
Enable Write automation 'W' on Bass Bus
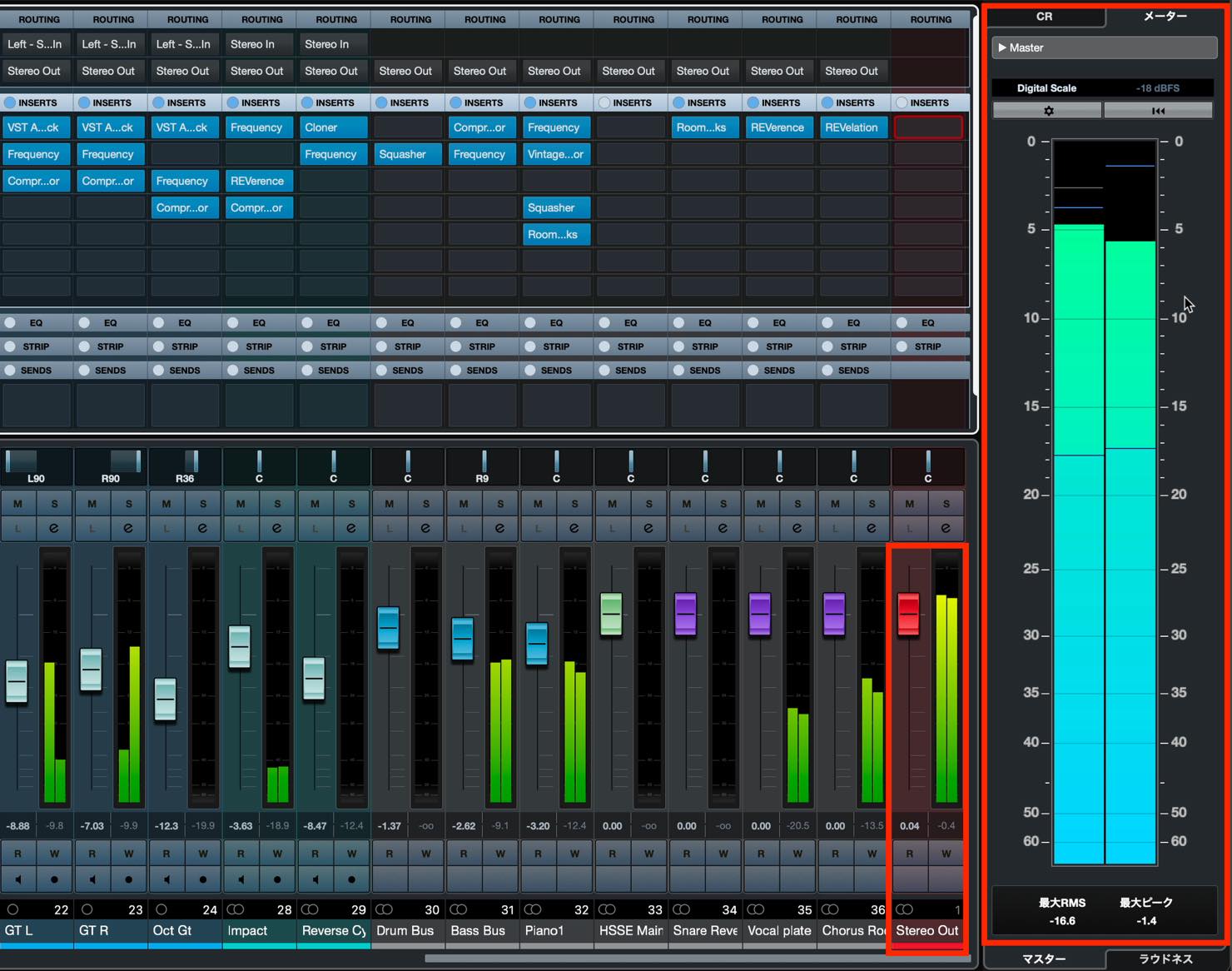click(500, 854)
